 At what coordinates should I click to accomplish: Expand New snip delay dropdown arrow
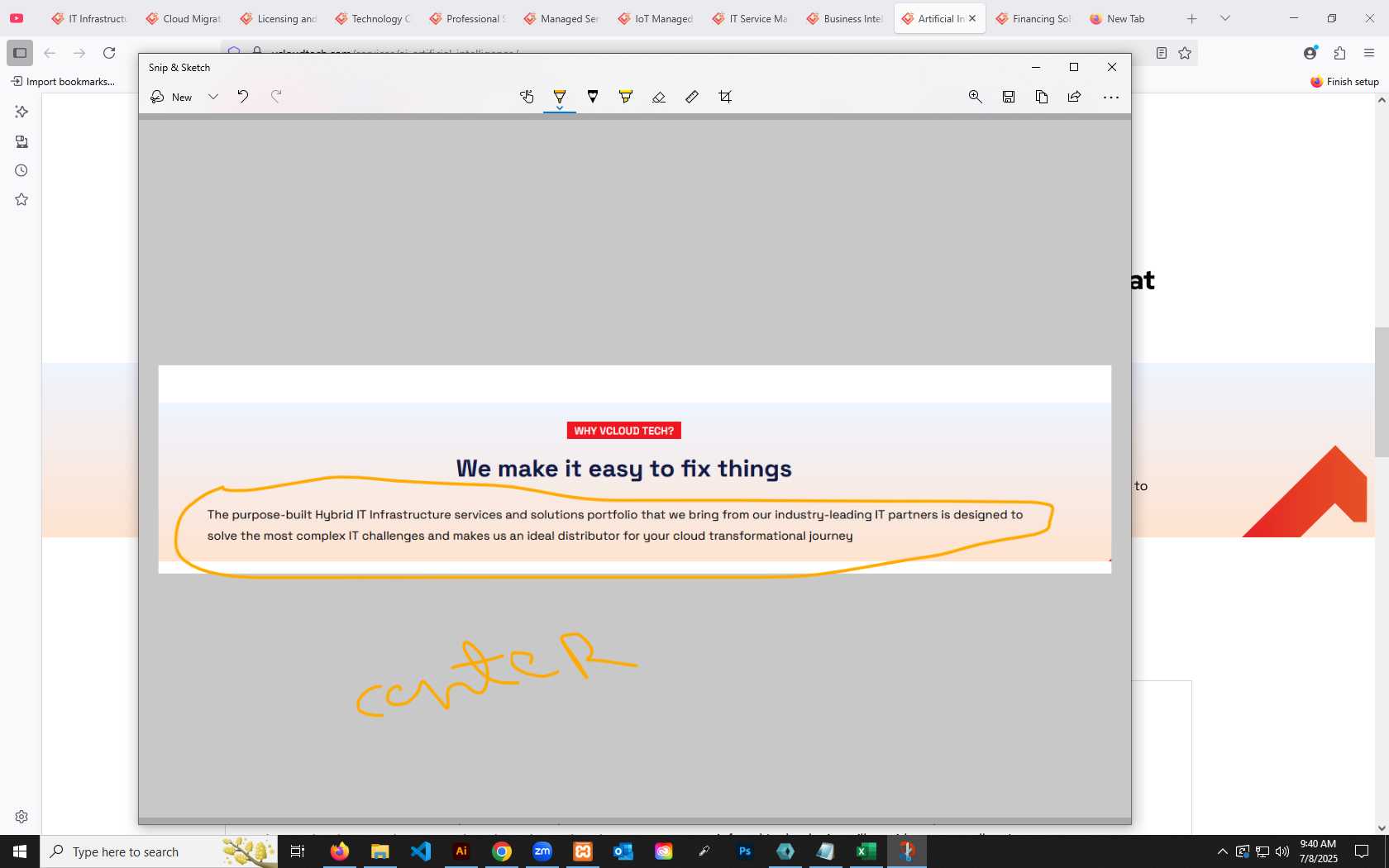(213, 97)
